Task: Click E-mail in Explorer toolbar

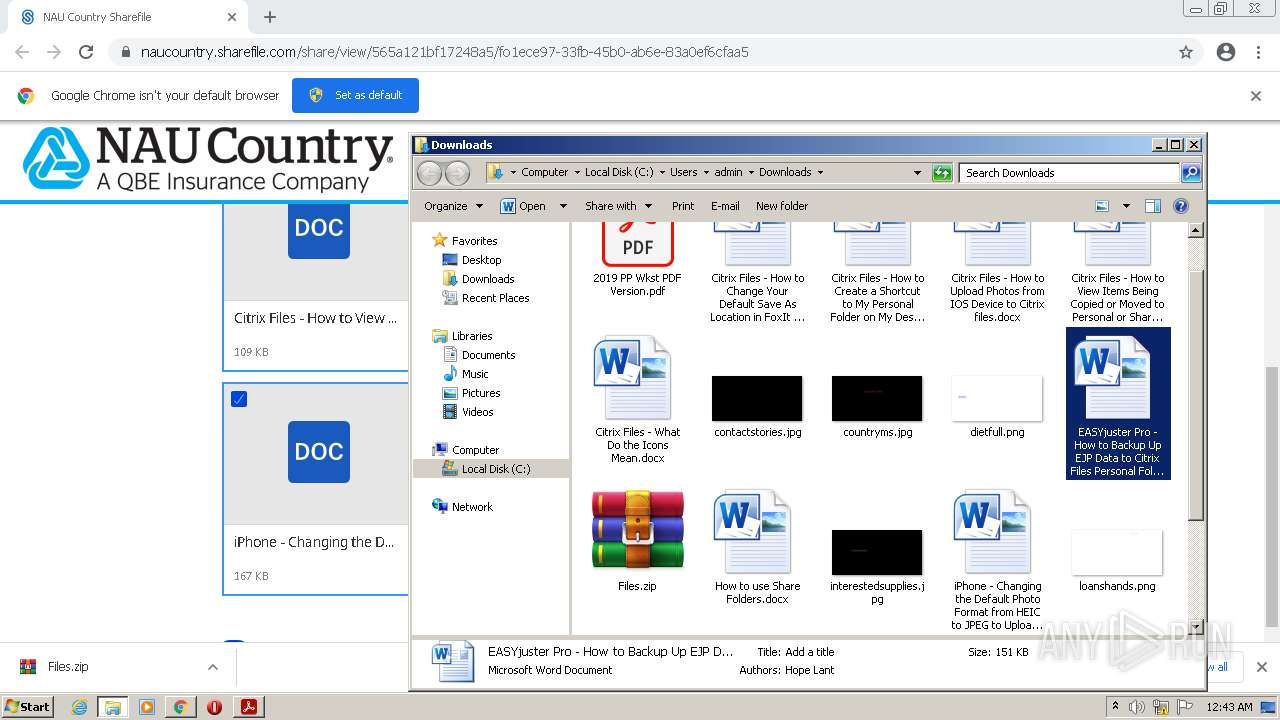Action: click(725, 206)
